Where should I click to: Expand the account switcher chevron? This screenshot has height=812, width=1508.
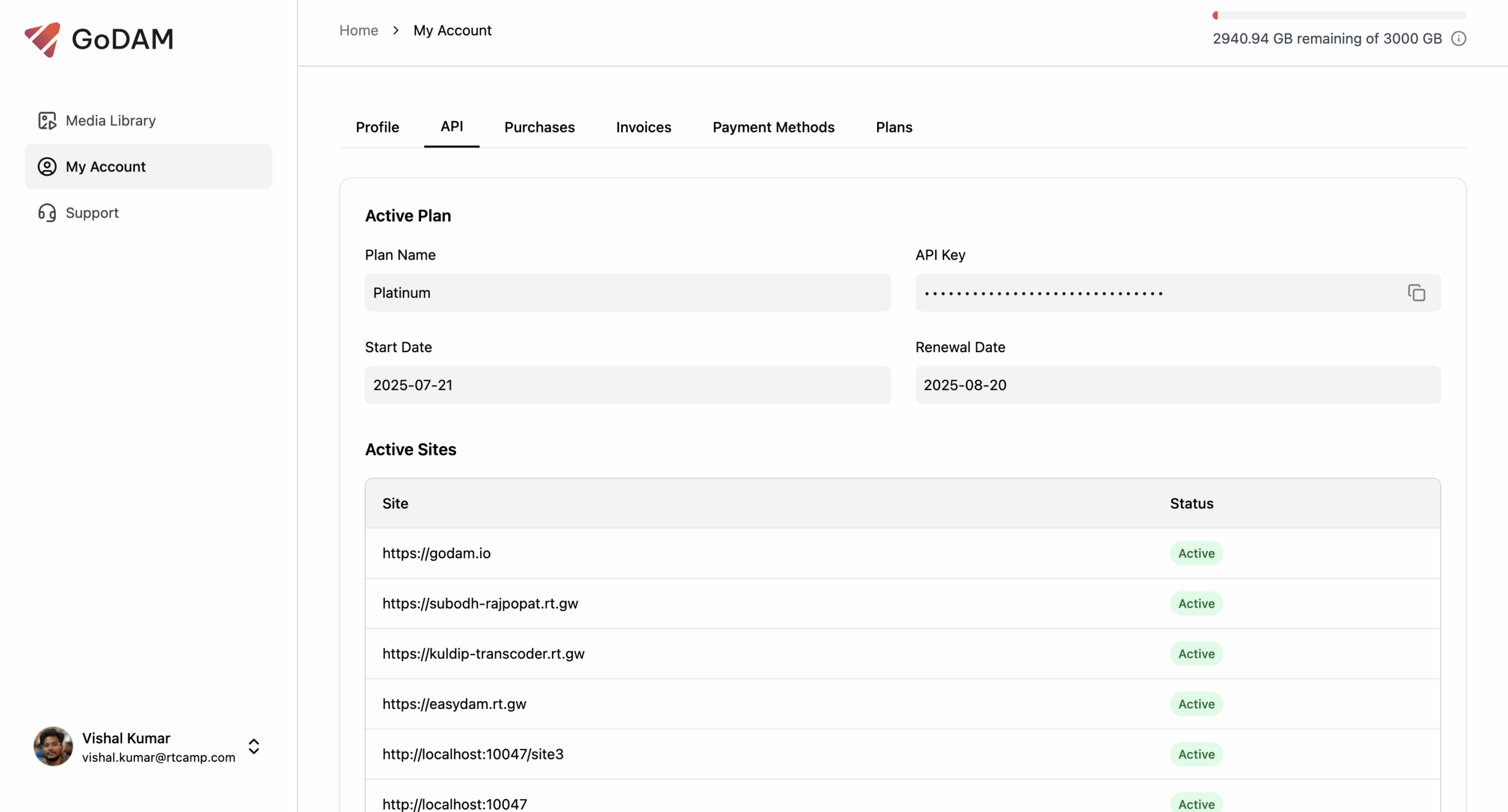pos(253,745)
